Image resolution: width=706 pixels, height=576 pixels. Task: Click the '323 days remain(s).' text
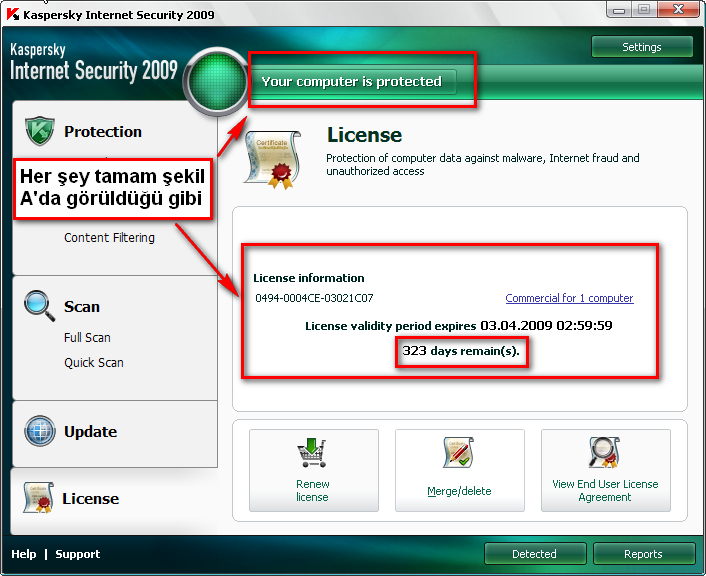(461, 351)
